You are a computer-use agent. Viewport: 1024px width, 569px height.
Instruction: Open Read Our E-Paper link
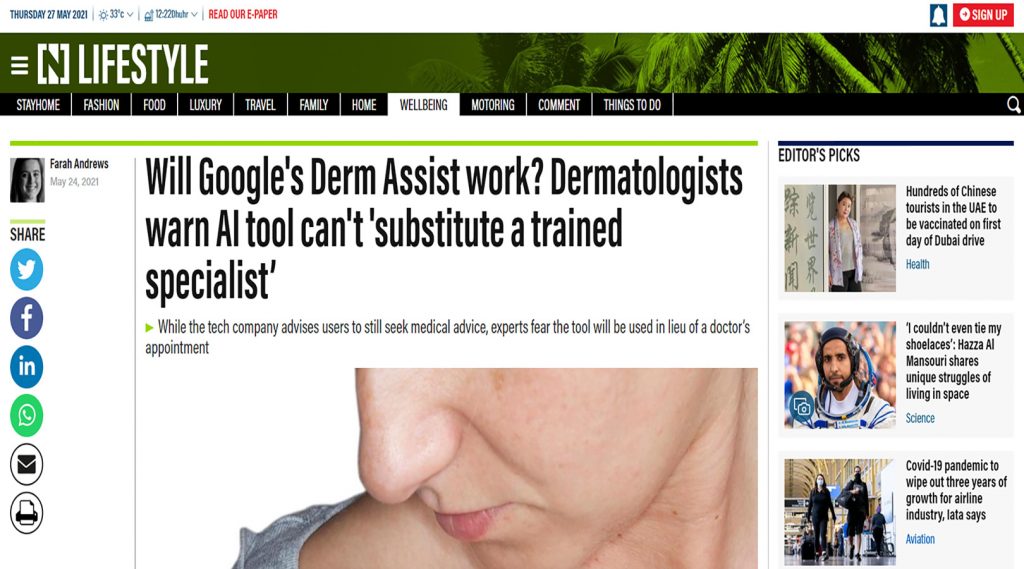click(243, 14)
